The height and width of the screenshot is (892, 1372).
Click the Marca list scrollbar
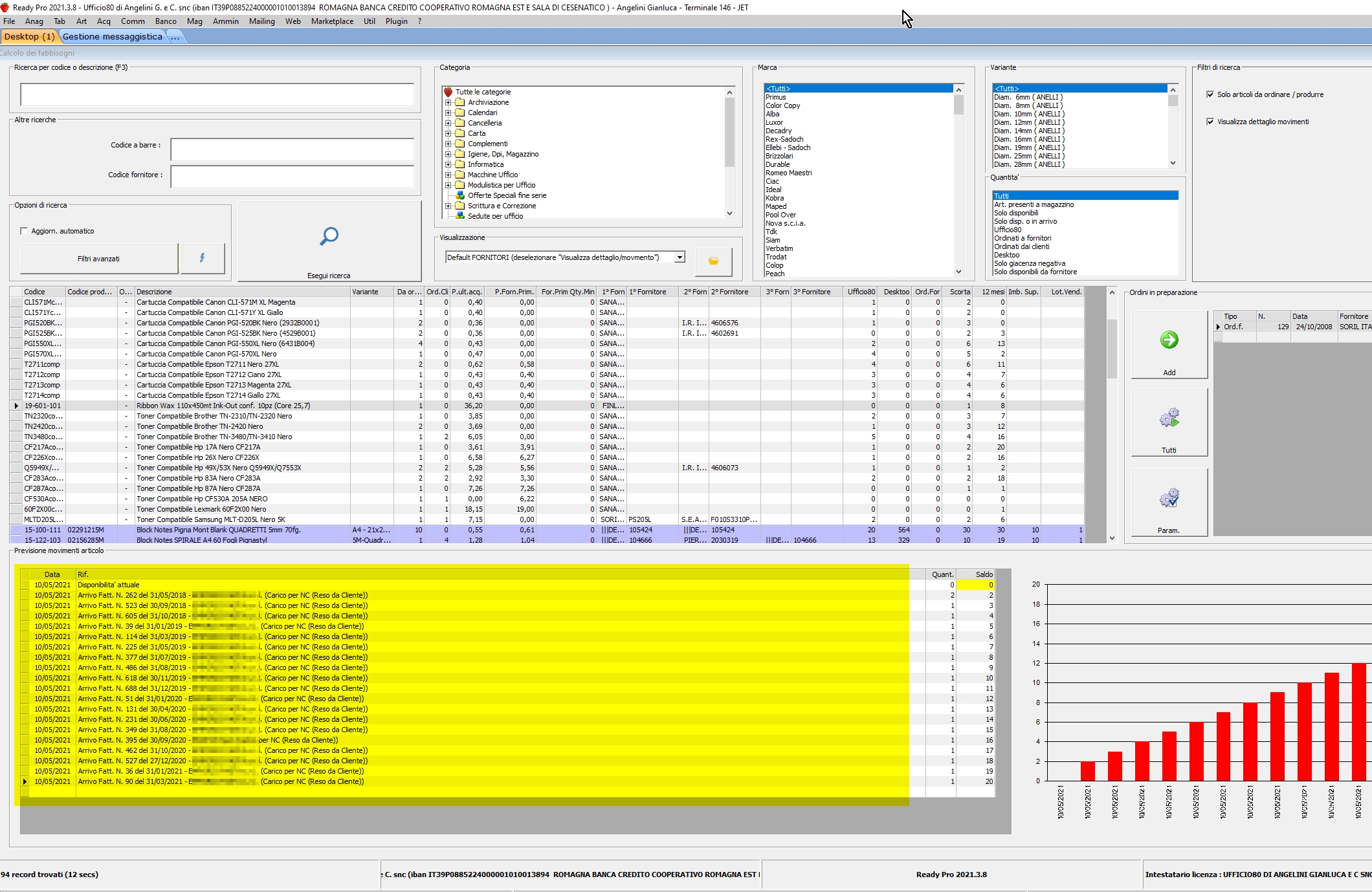958,180
